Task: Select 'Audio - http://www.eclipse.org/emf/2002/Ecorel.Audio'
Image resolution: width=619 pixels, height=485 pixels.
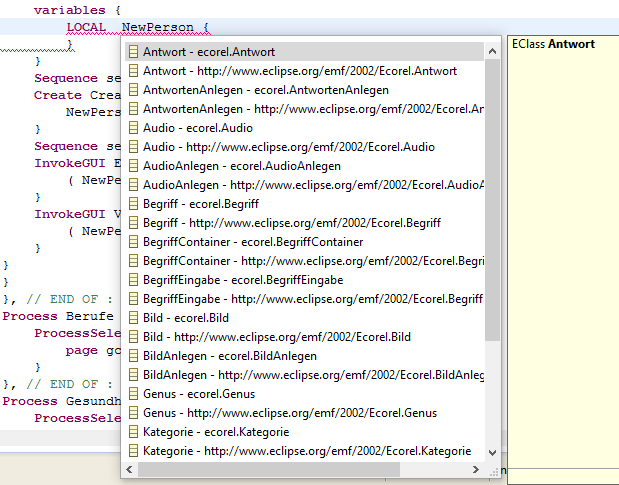Action: [304, 147]
